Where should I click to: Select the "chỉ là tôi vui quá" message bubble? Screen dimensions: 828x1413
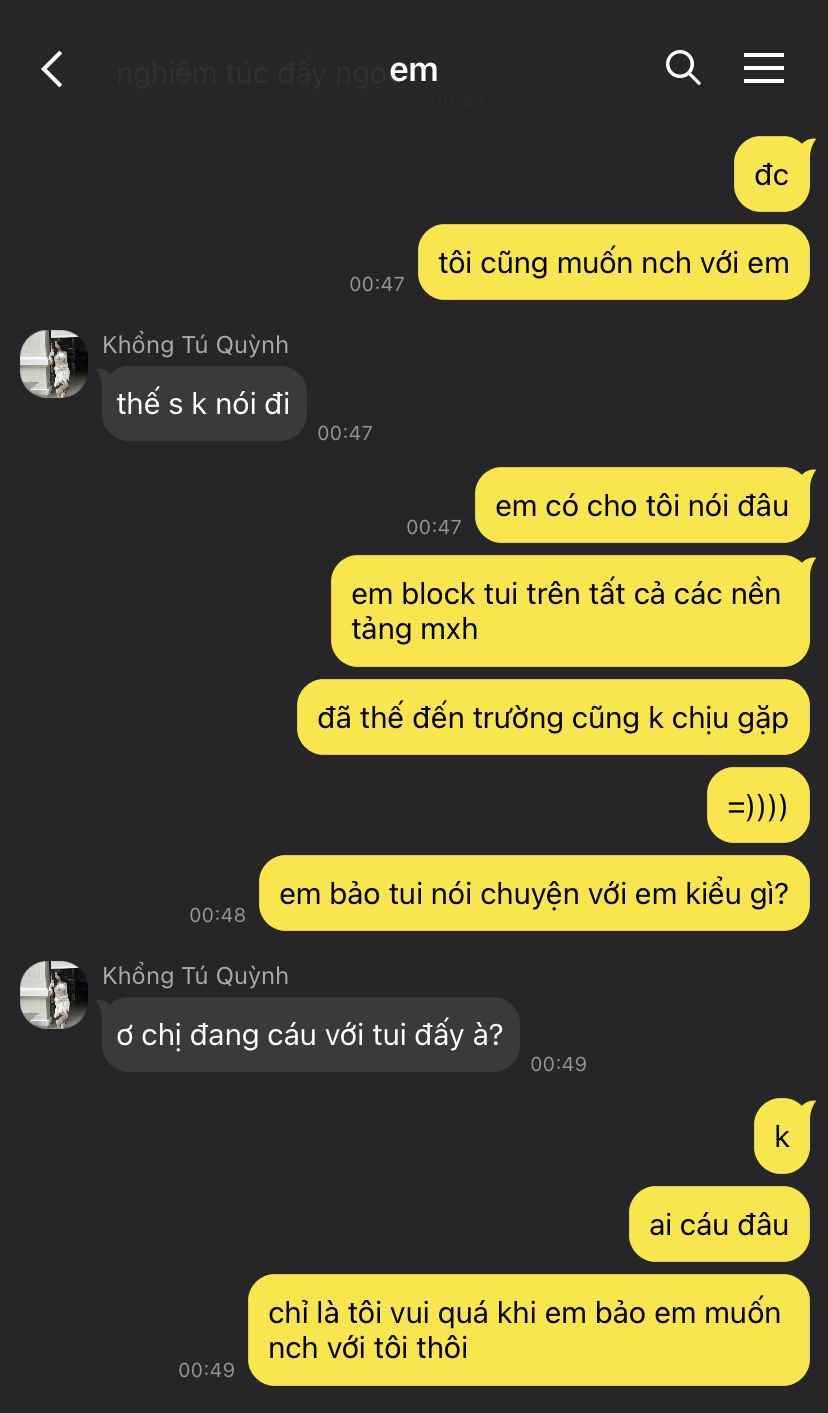(529, 1330)
